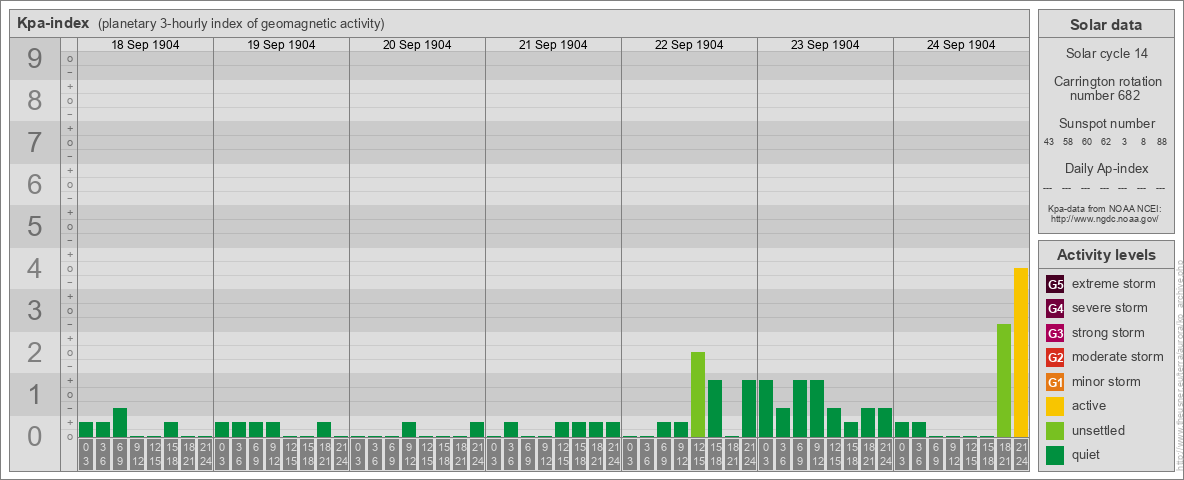Select the 20 Sep 1904 date header

tap(417, 45)
